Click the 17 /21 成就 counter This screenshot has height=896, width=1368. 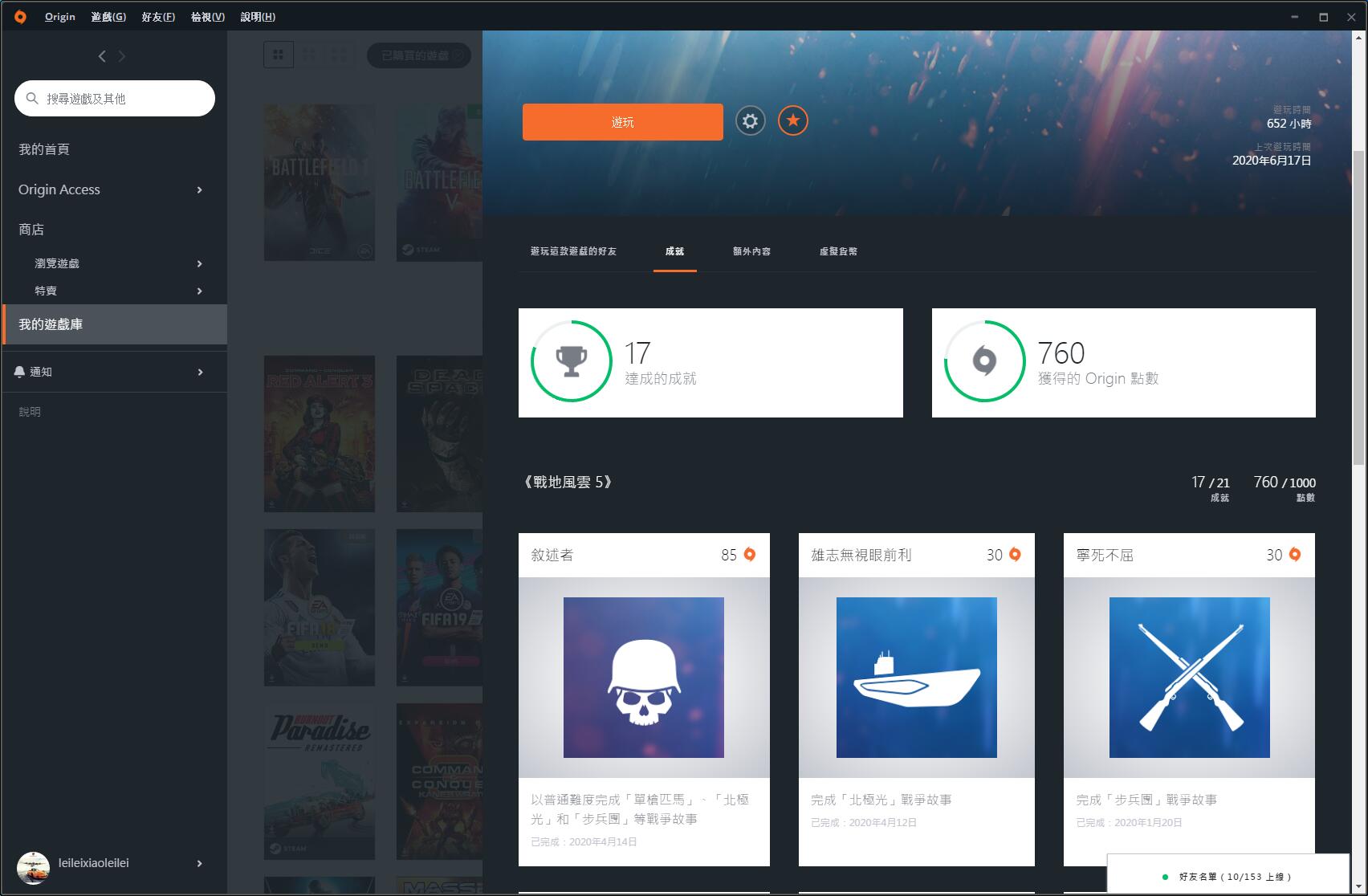point(1211,487)
